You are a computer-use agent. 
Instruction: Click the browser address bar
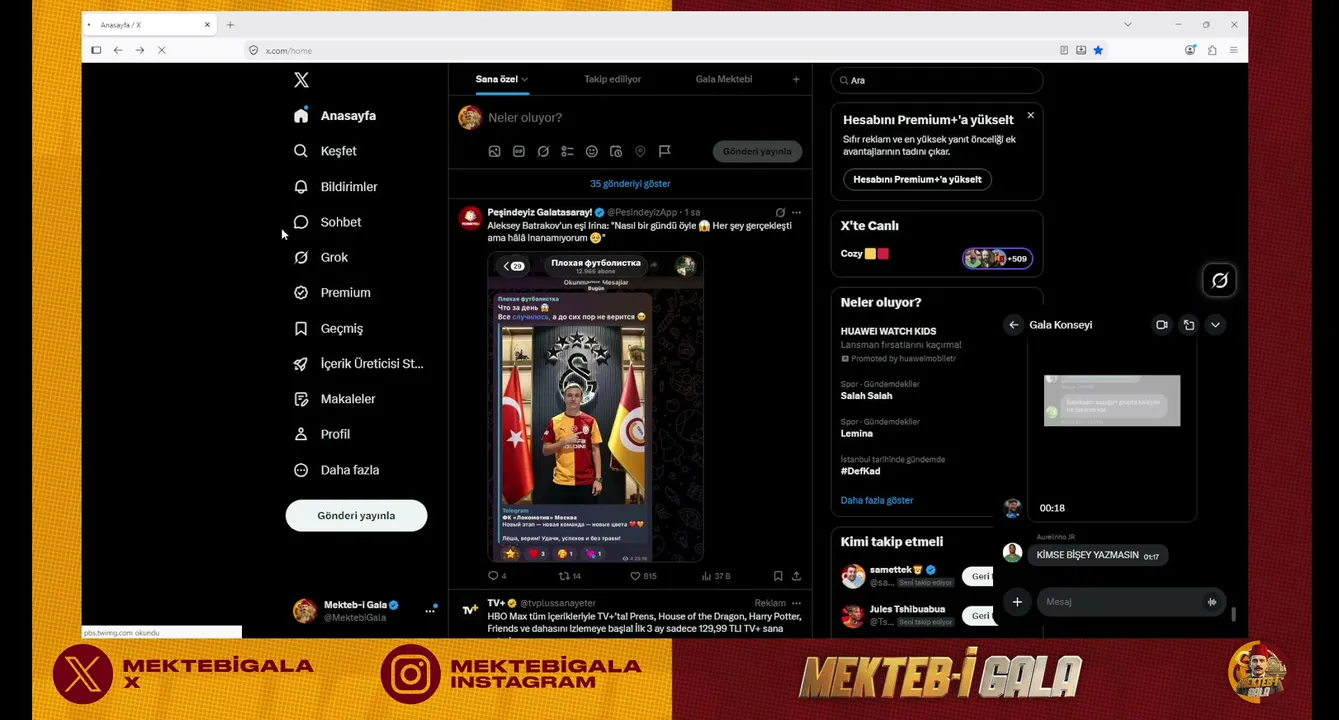point(650,50)
